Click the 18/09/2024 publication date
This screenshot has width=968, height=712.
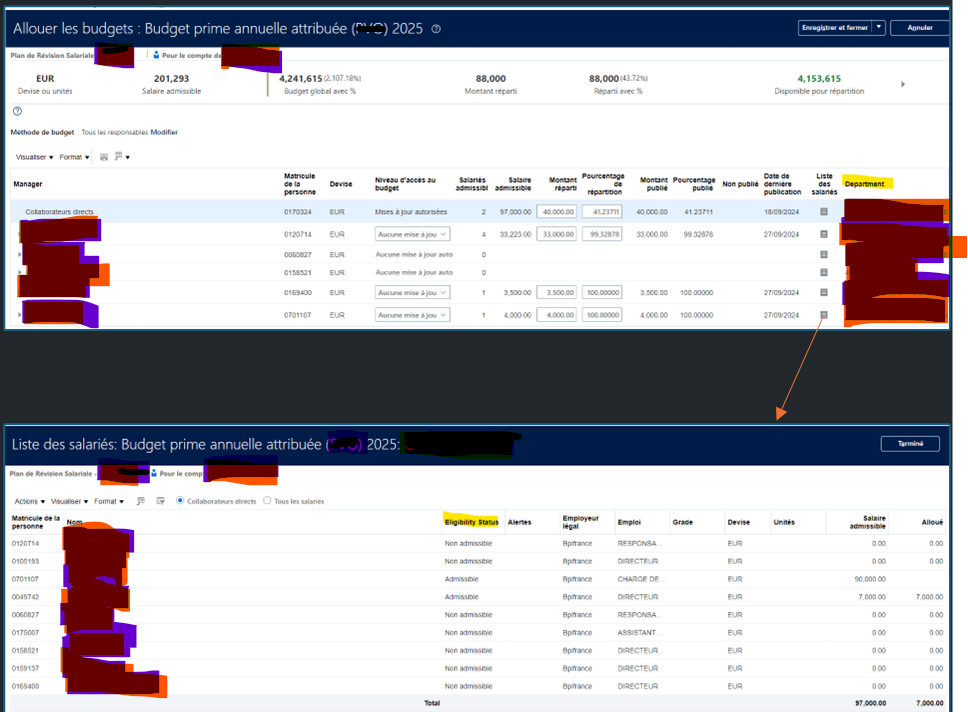781,212
